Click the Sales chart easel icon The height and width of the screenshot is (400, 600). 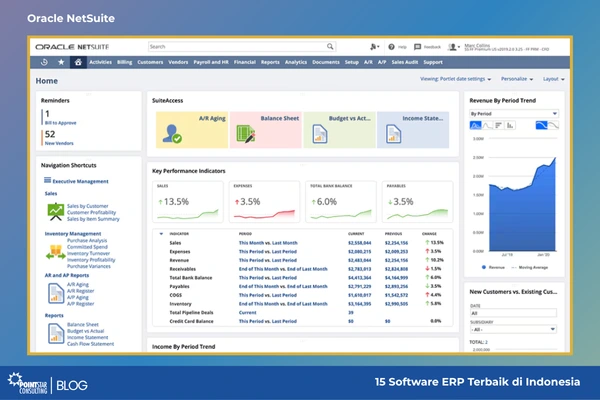click(x=55, y=212)
